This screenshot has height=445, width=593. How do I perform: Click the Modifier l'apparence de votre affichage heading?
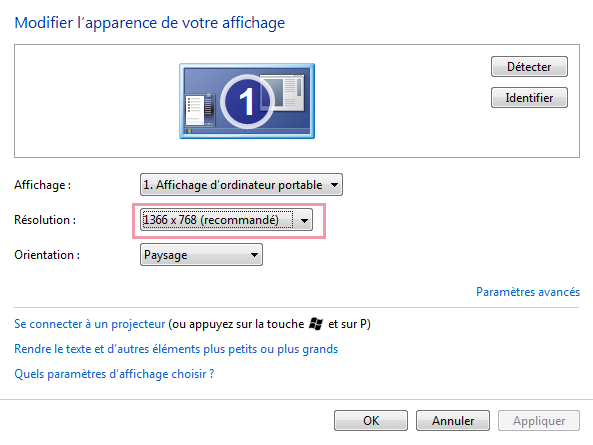[x=149, y=23]
